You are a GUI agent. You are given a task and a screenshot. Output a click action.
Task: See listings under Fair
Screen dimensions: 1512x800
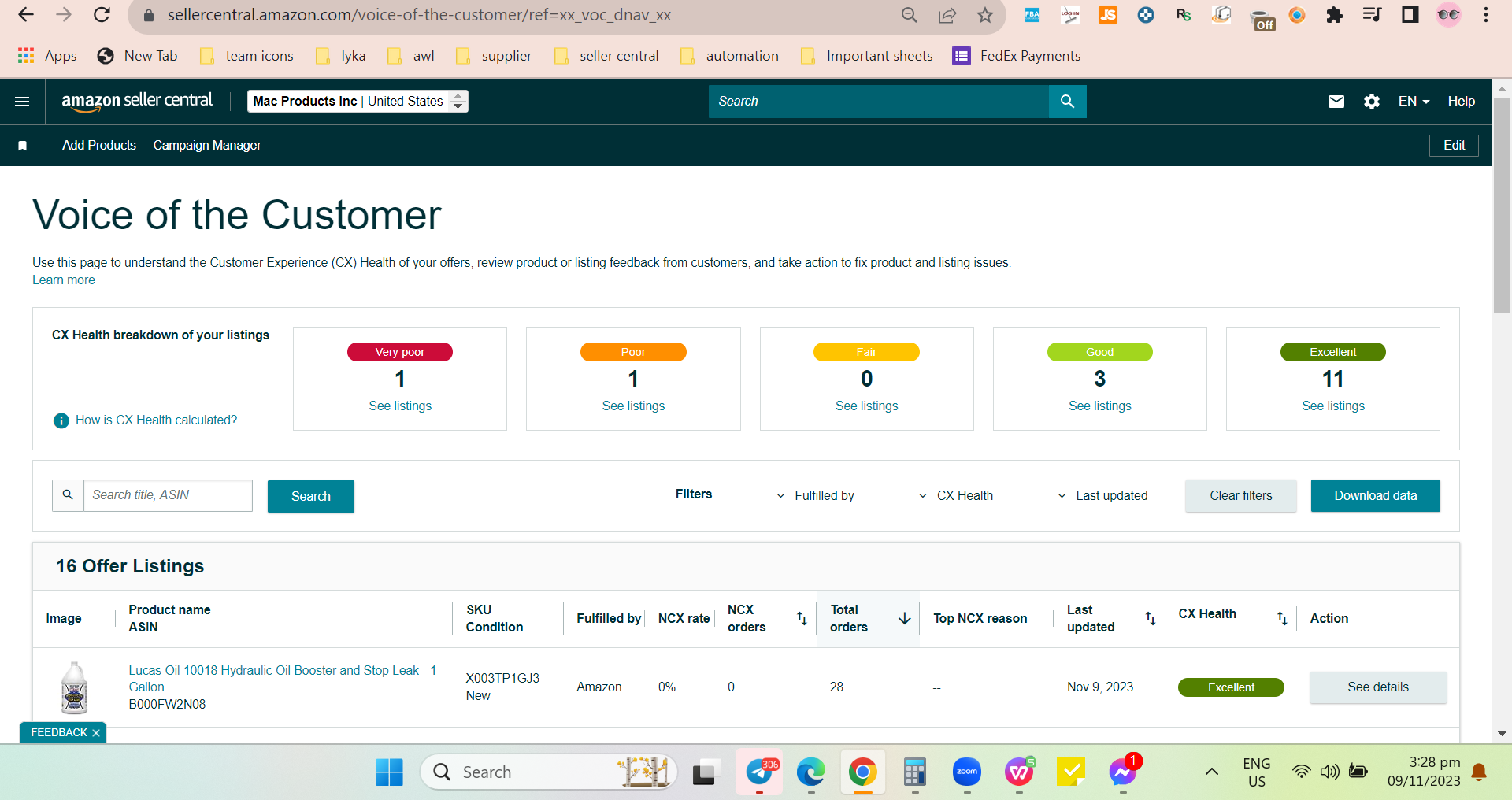(866, 406)
